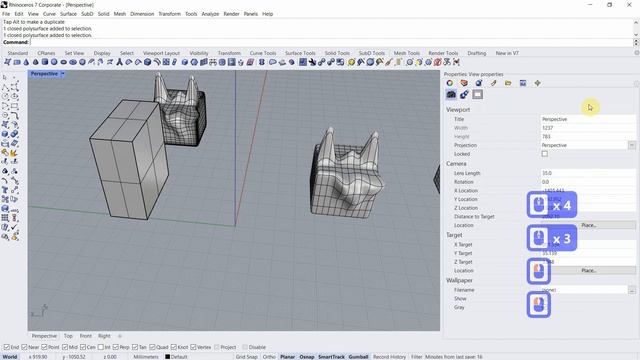Open the Panels menu
Screen dimensions: 640x360
pos(251,14)
